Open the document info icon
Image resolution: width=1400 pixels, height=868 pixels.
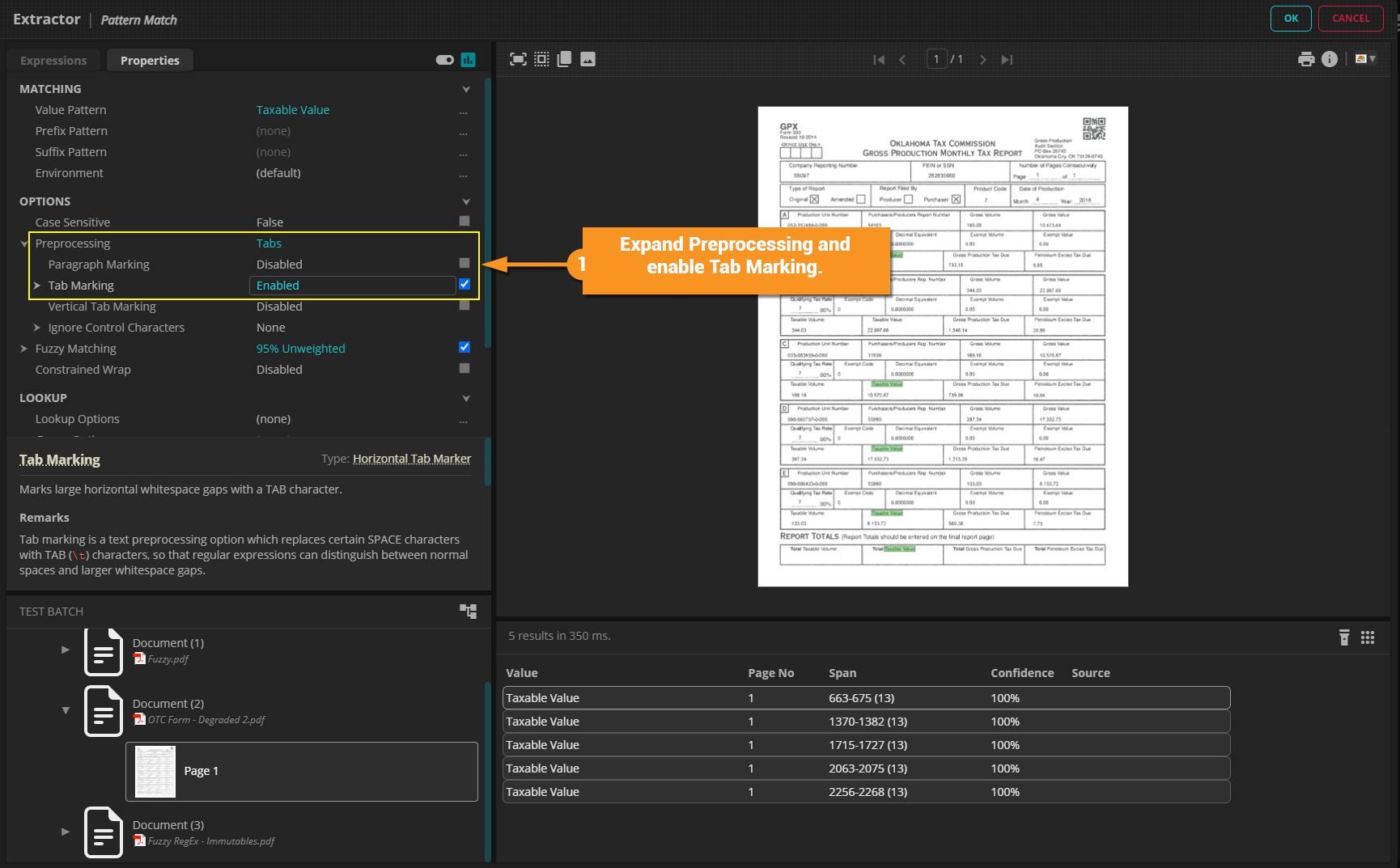tap(1329, 59)
